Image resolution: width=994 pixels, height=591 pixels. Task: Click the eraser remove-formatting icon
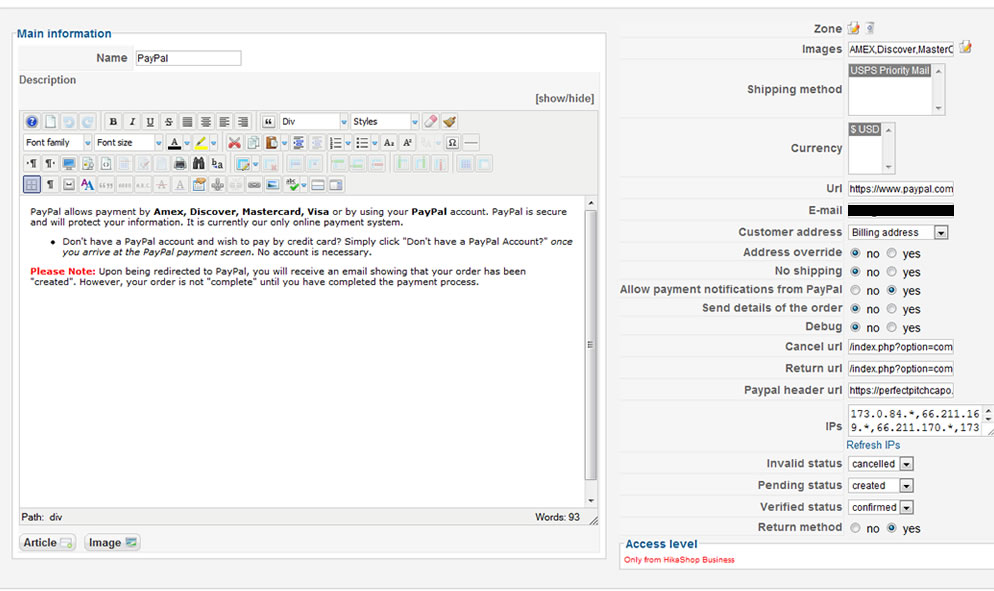tap(430, 121)
